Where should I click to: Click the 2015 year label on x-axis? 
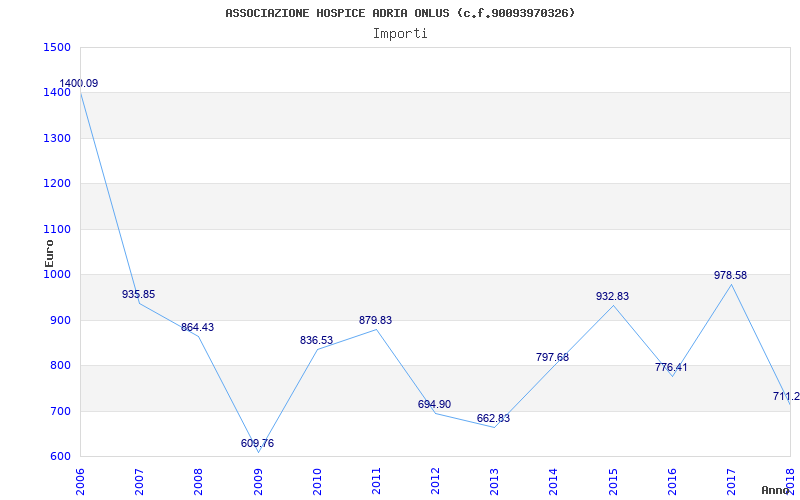tap(613, 482)
